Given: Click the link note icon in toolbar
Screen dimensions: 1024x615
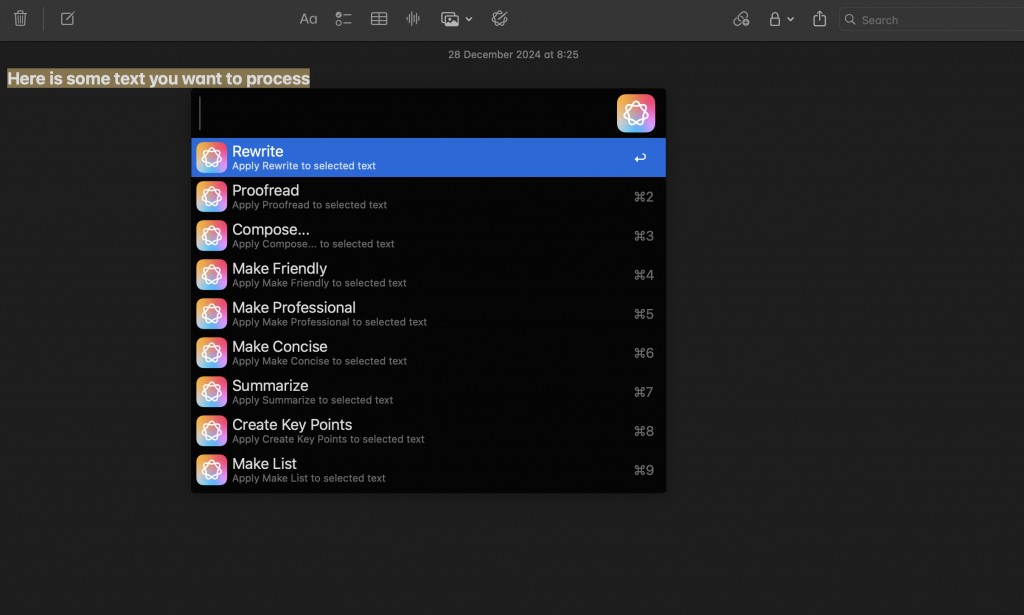Looking at the screenshot, I should (x=741, y=19).
